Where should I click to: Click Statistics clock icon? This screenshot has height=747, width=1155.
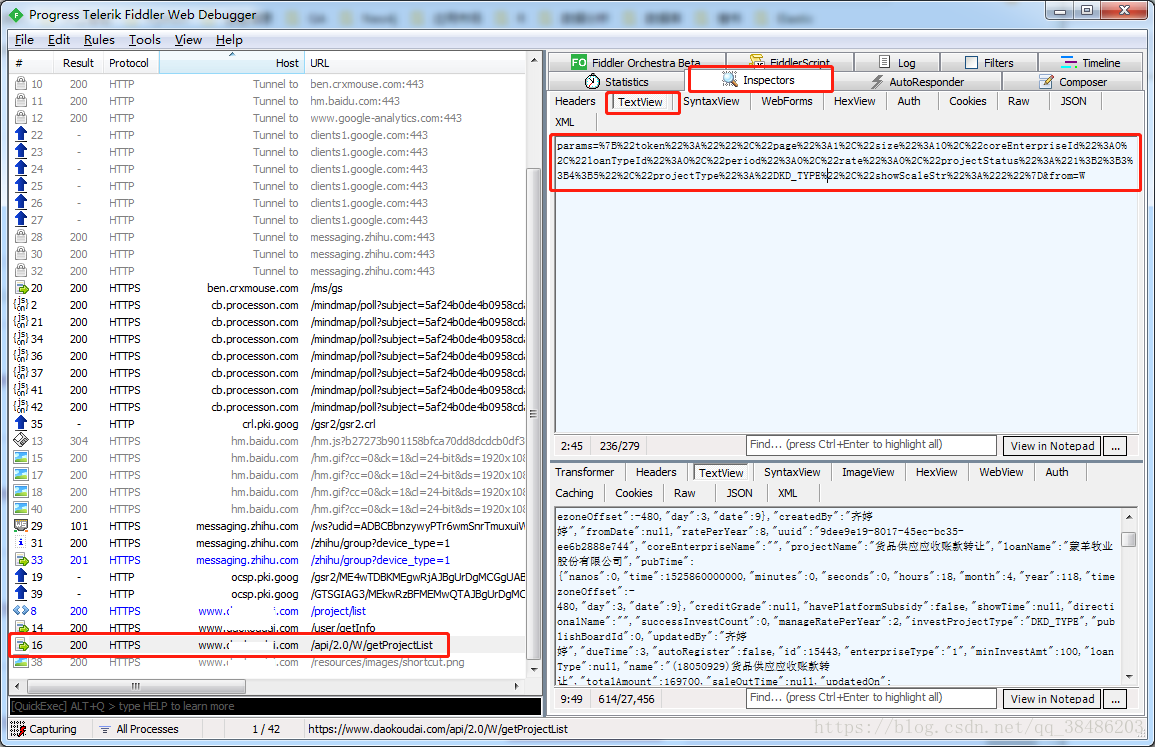(592, 82)
